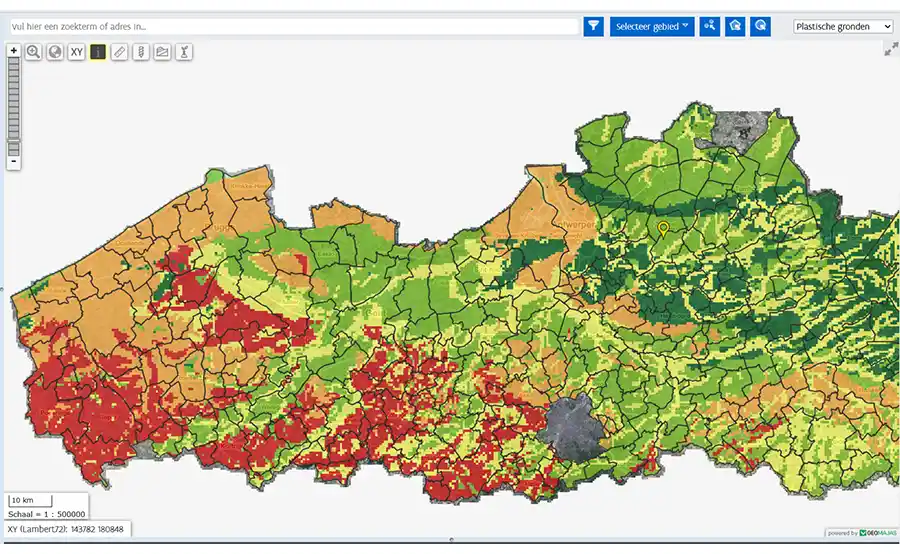Click the address search input field
This screenshot has height=554, width=900.
pos(292,27)
